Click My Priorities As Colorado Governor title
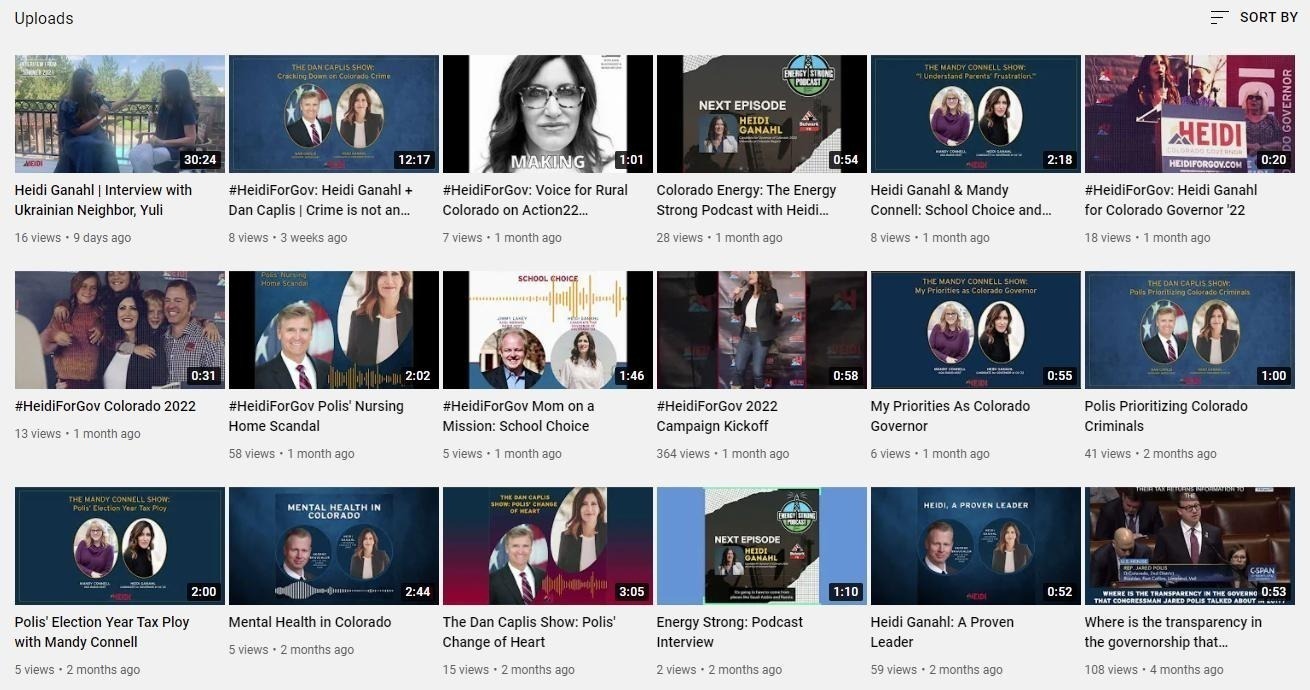 coord(950,416)
